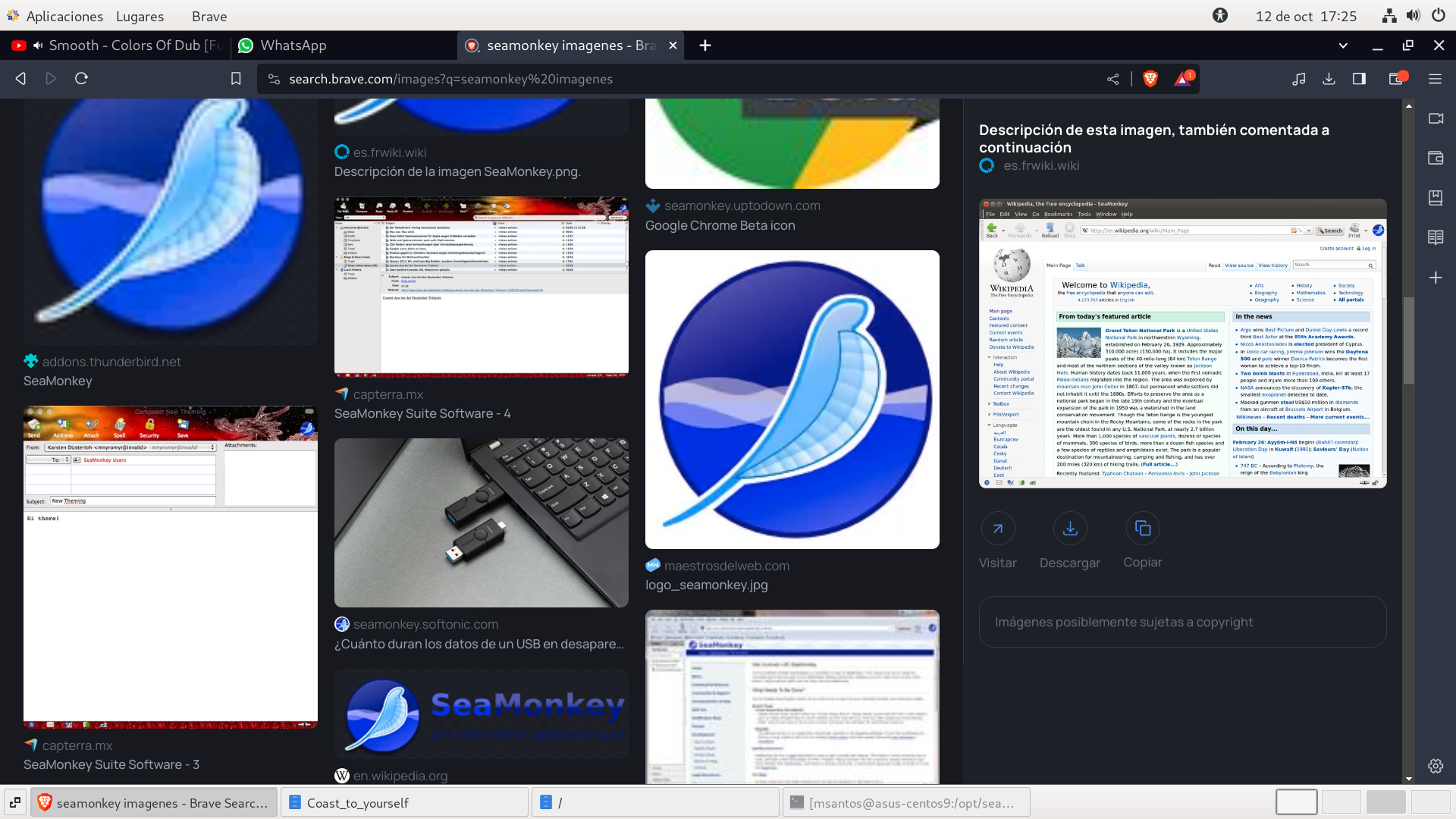Bookmark this page with bookmark icon
Screen dimensions: 1456x819
236,79
